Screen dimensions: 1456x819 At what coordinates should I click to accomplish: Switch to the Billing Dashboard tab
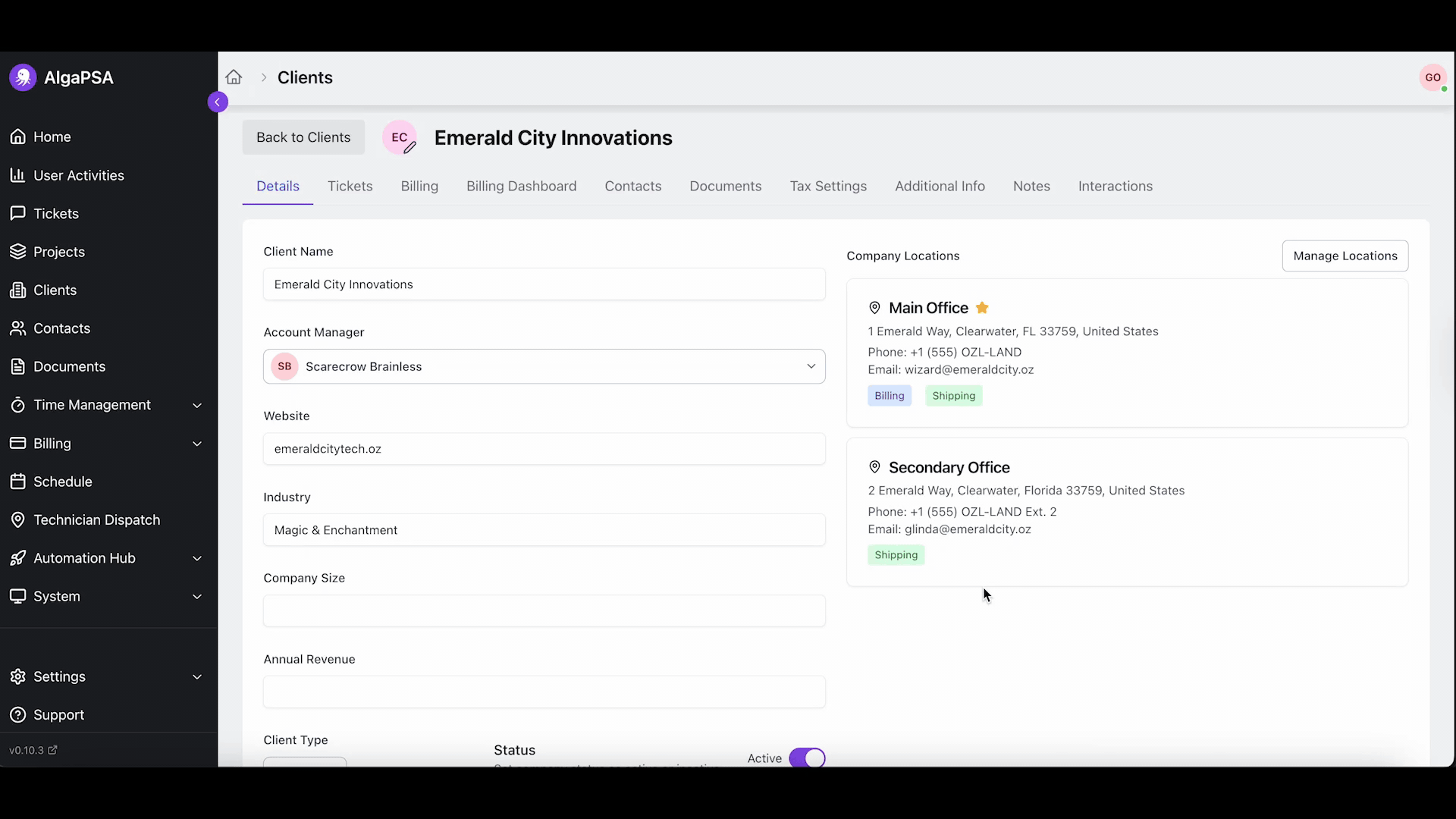click(x=521, y=187)
